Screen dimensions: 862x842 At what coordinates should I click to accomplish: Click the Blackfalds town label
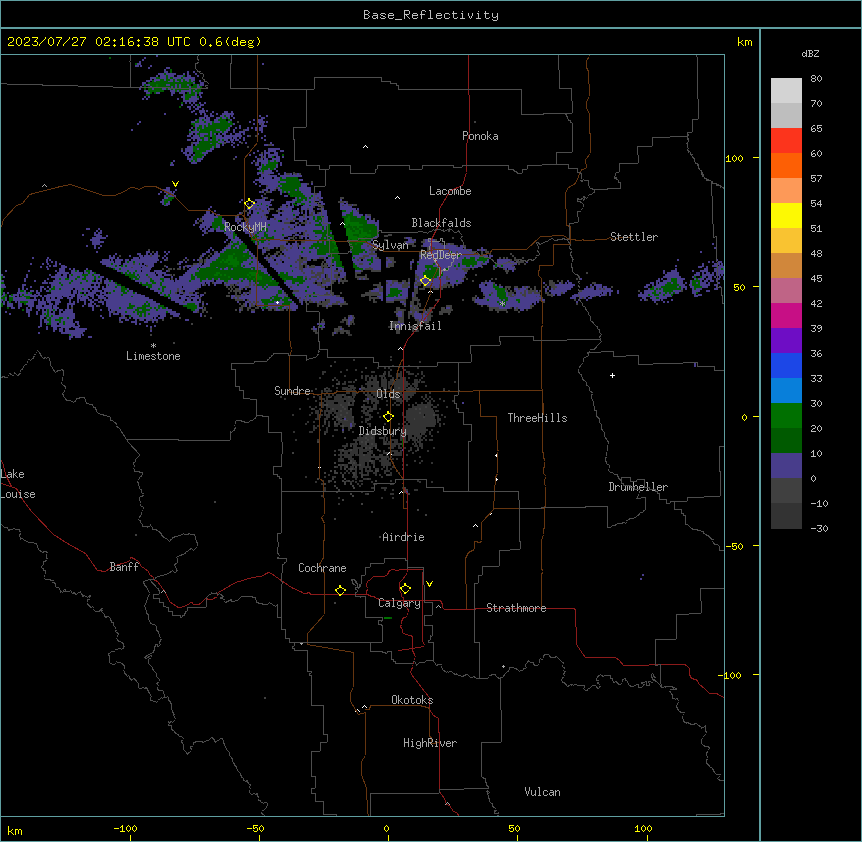tap(441, 223)
